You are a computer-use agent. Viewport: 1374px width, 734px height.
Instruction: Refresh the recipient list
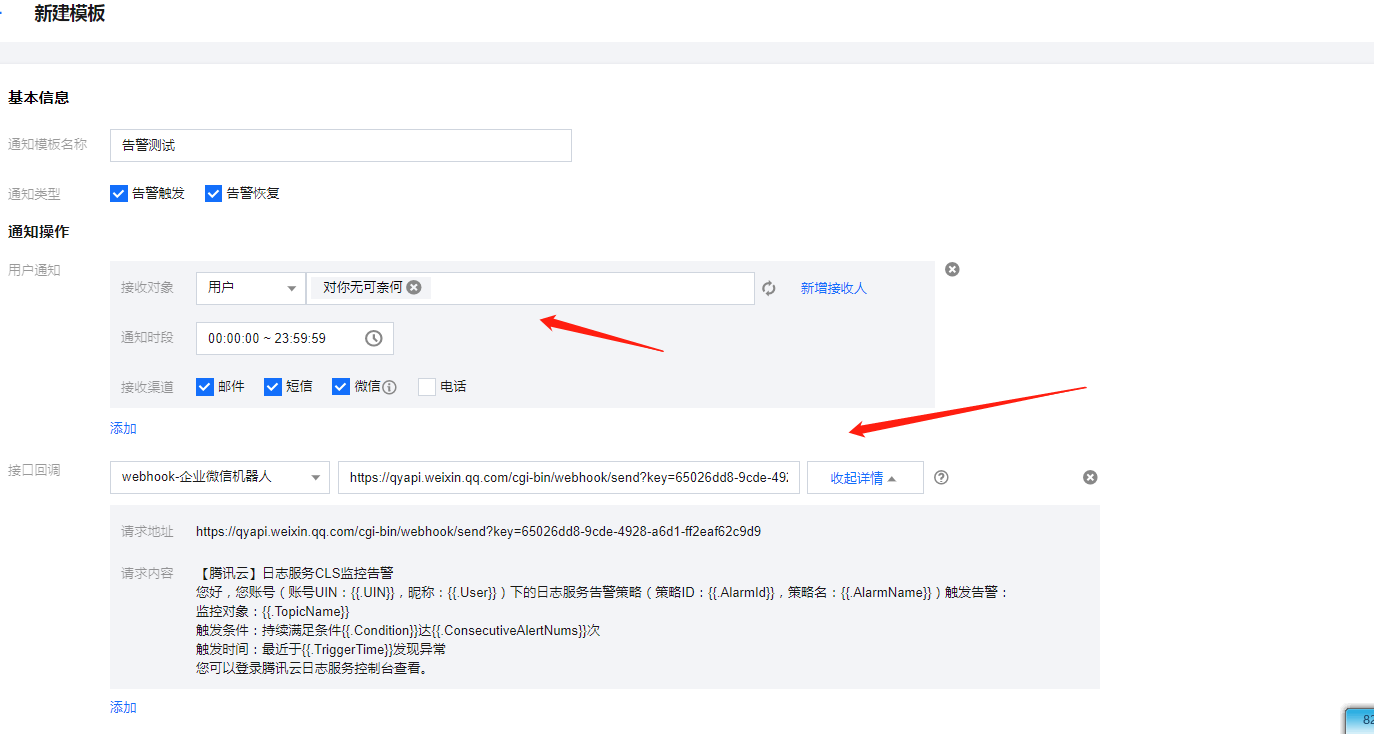pyautogui.click(x=769, y=288)
